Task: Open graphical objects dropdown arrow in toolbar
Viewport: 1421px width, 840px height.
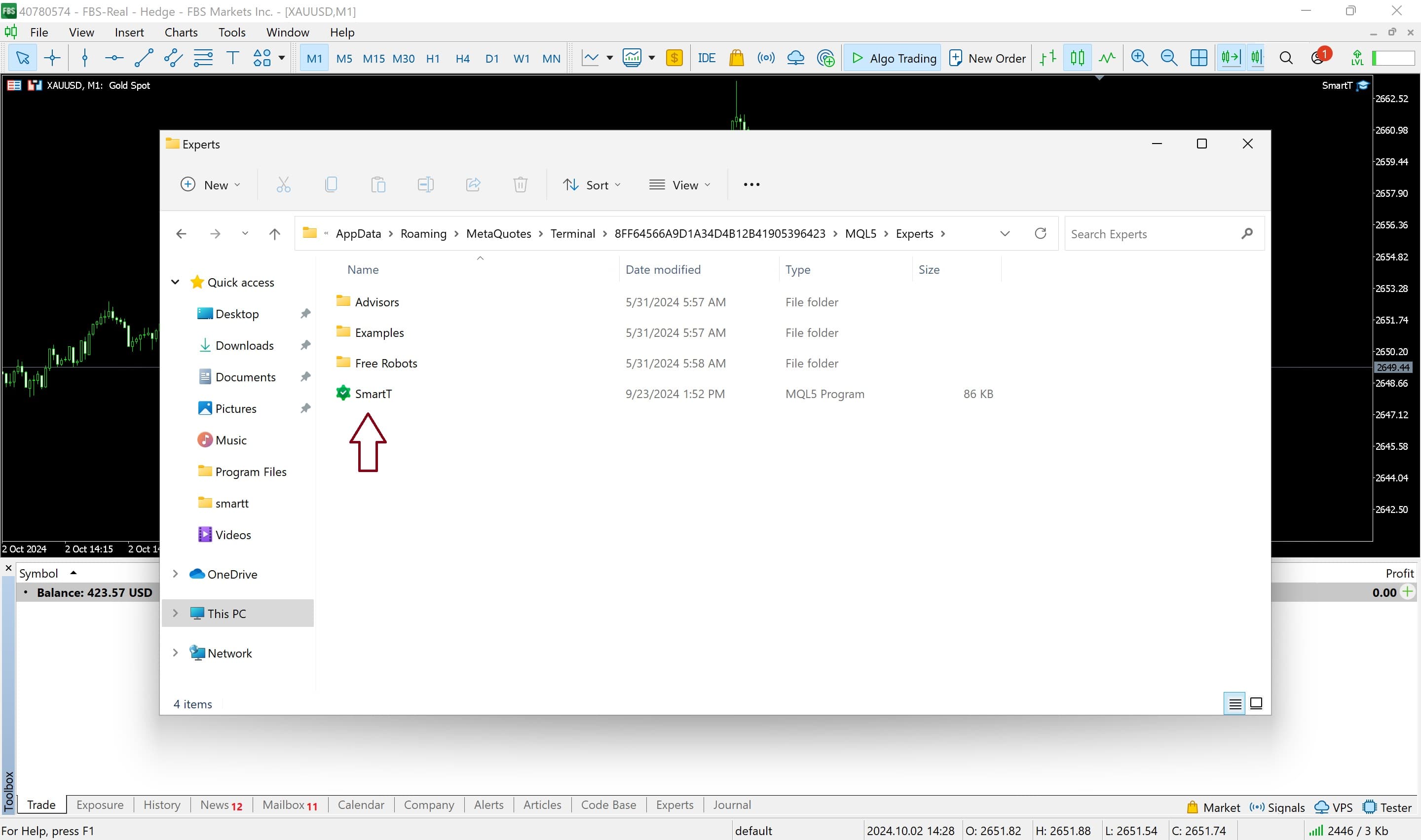Action: pos(281,58)
